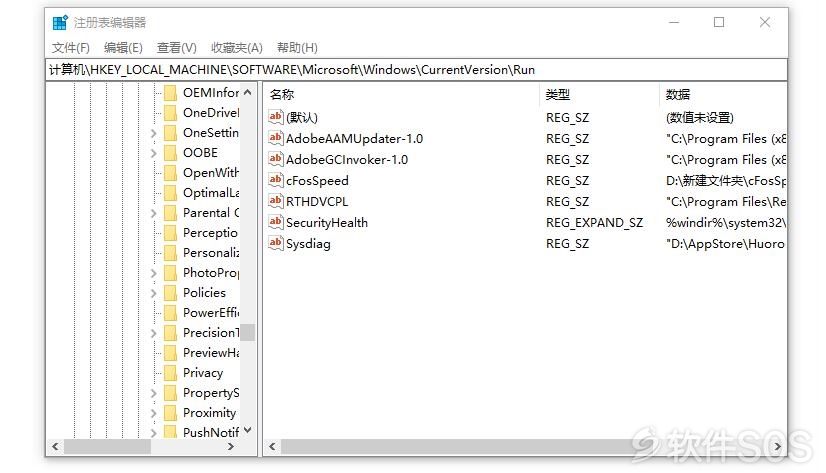826x473 pixels.
Task: Click the folder icon of Policies key
Action: [170, 293]
